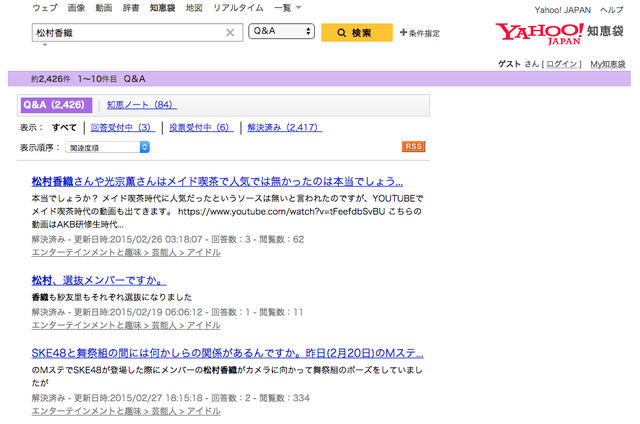The height and width of the screenshot is (424, 640).
Task: Open the Yahoo! JAPAN link at top right
Action: (x=562, y=10)
